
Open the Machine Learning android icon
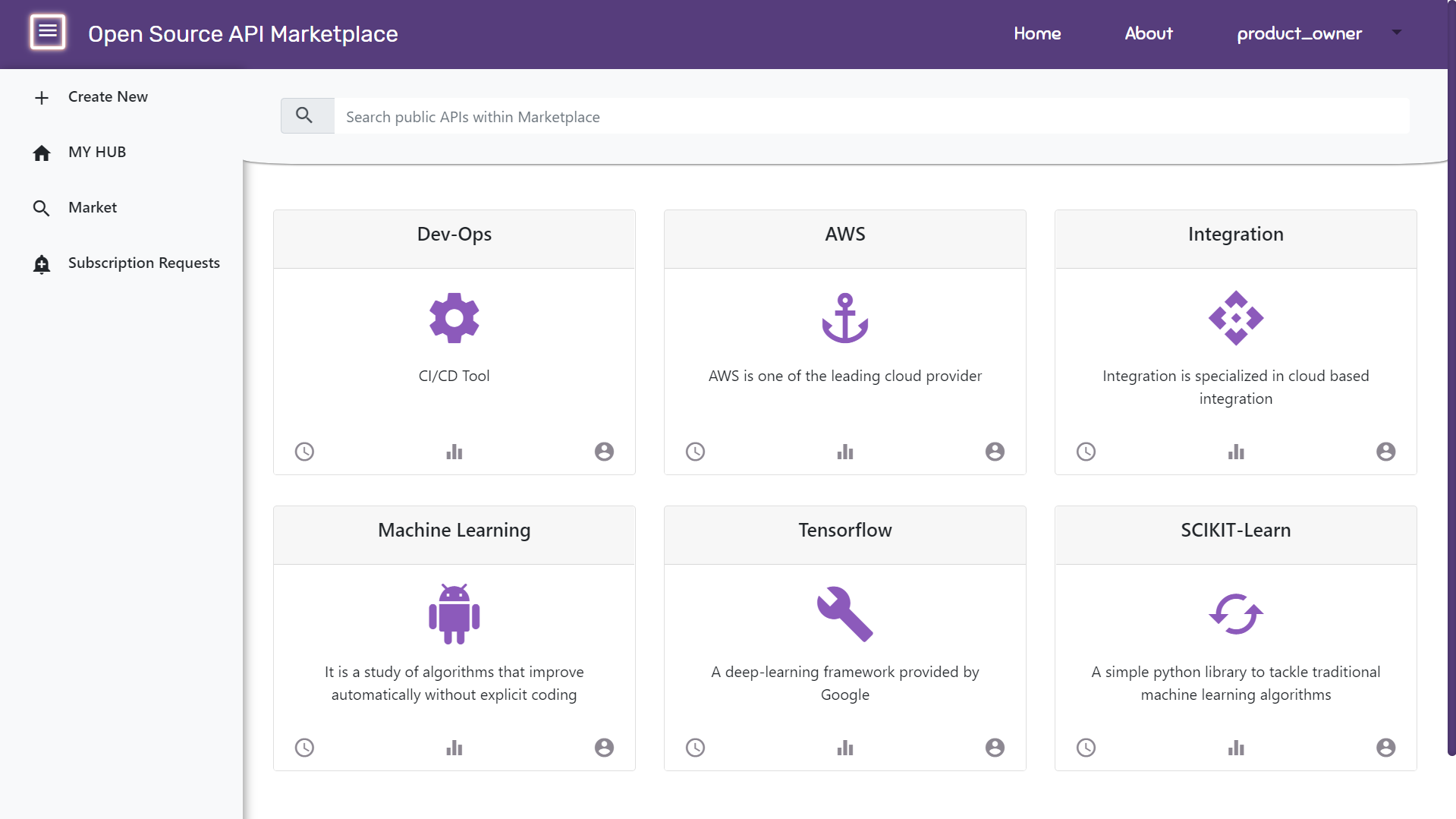tap(454, 614)
